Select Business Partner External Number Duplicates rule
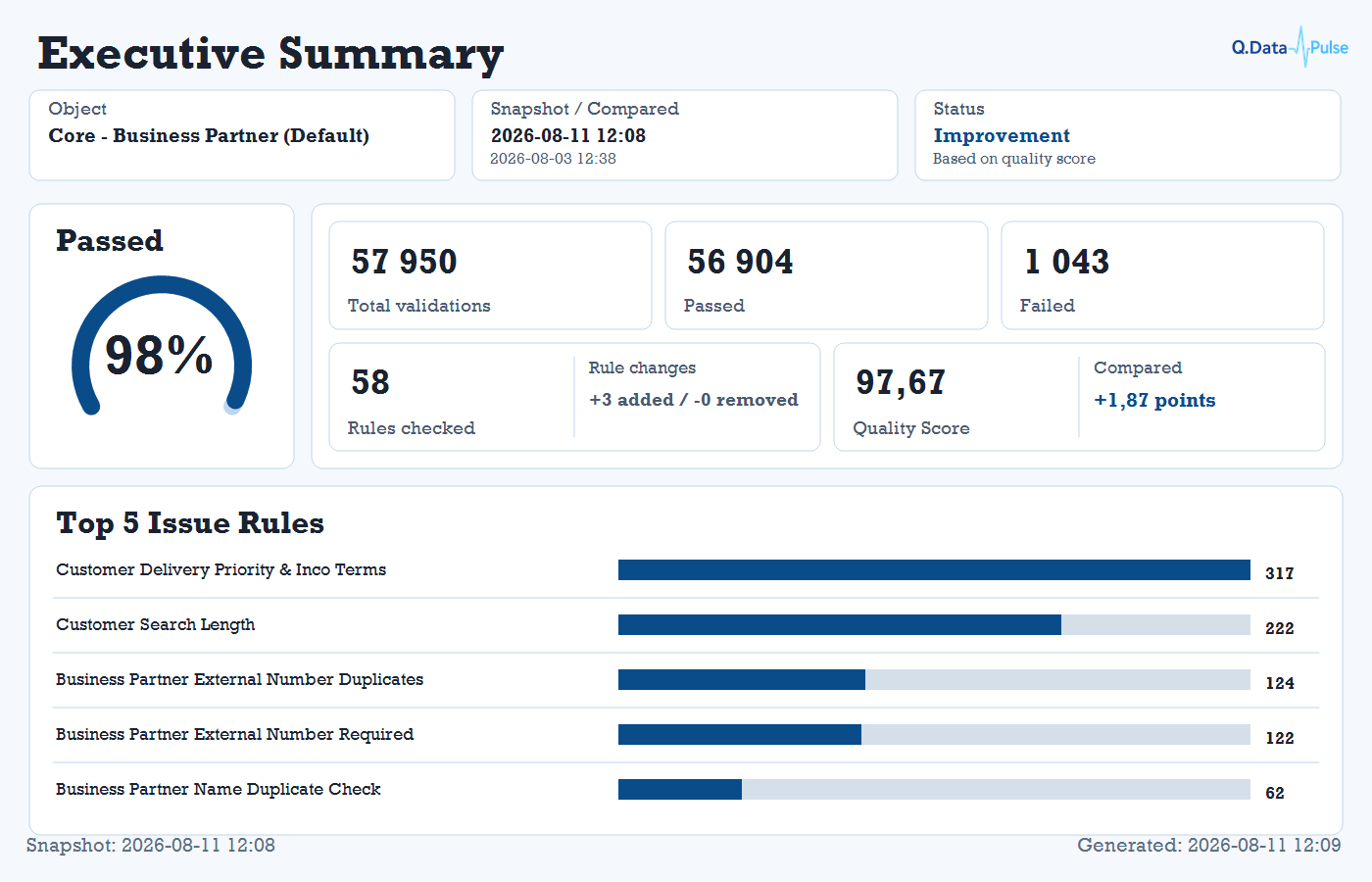This screenshot has height=882, width=1372. 239,679
